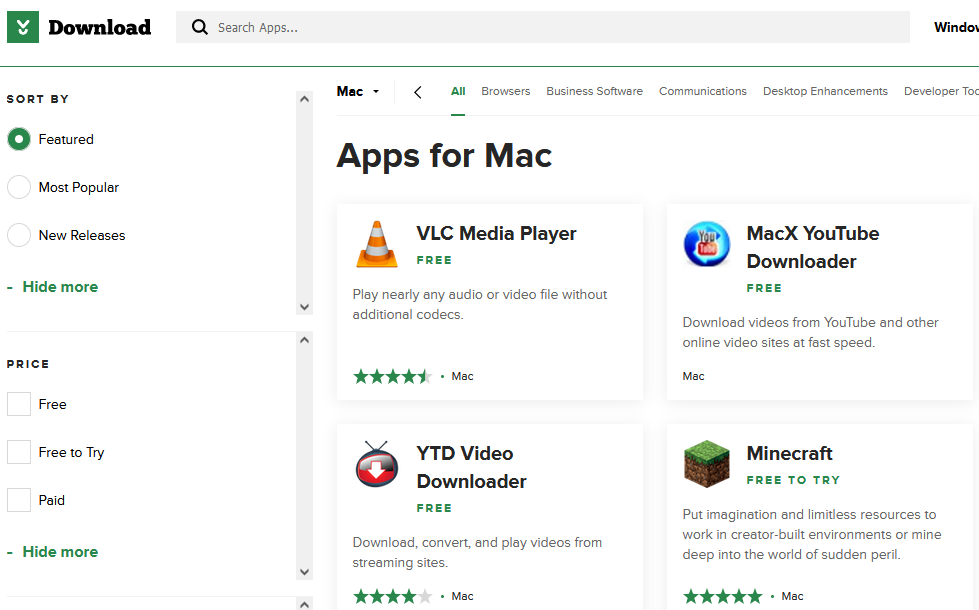Click the magnifying glass search icon
The height and width of the screenshot is (610, 979).
tap(200, 27)
